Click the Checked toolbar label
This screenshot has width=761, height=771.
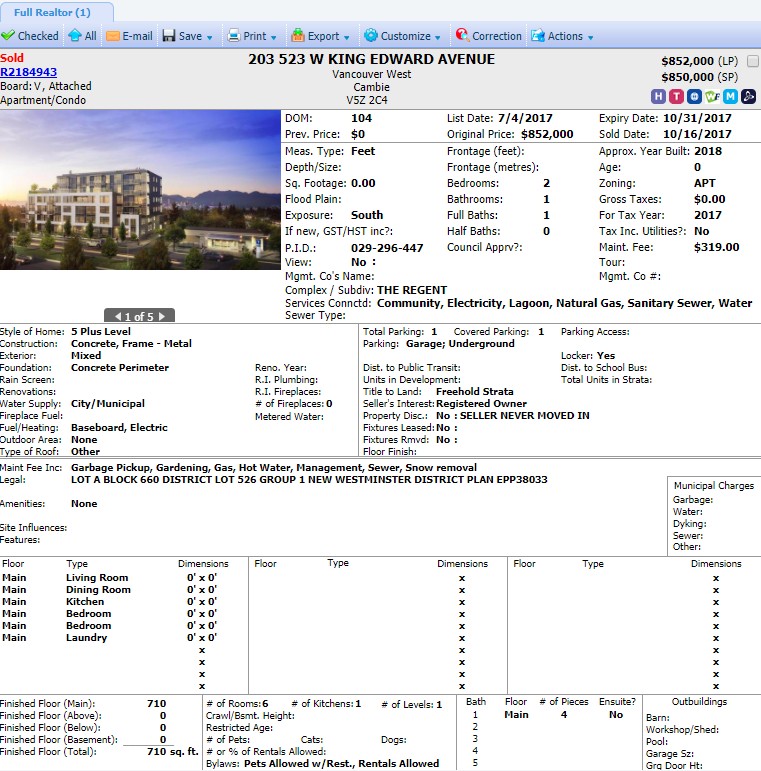pyautogui.click(x=38, y=36)
